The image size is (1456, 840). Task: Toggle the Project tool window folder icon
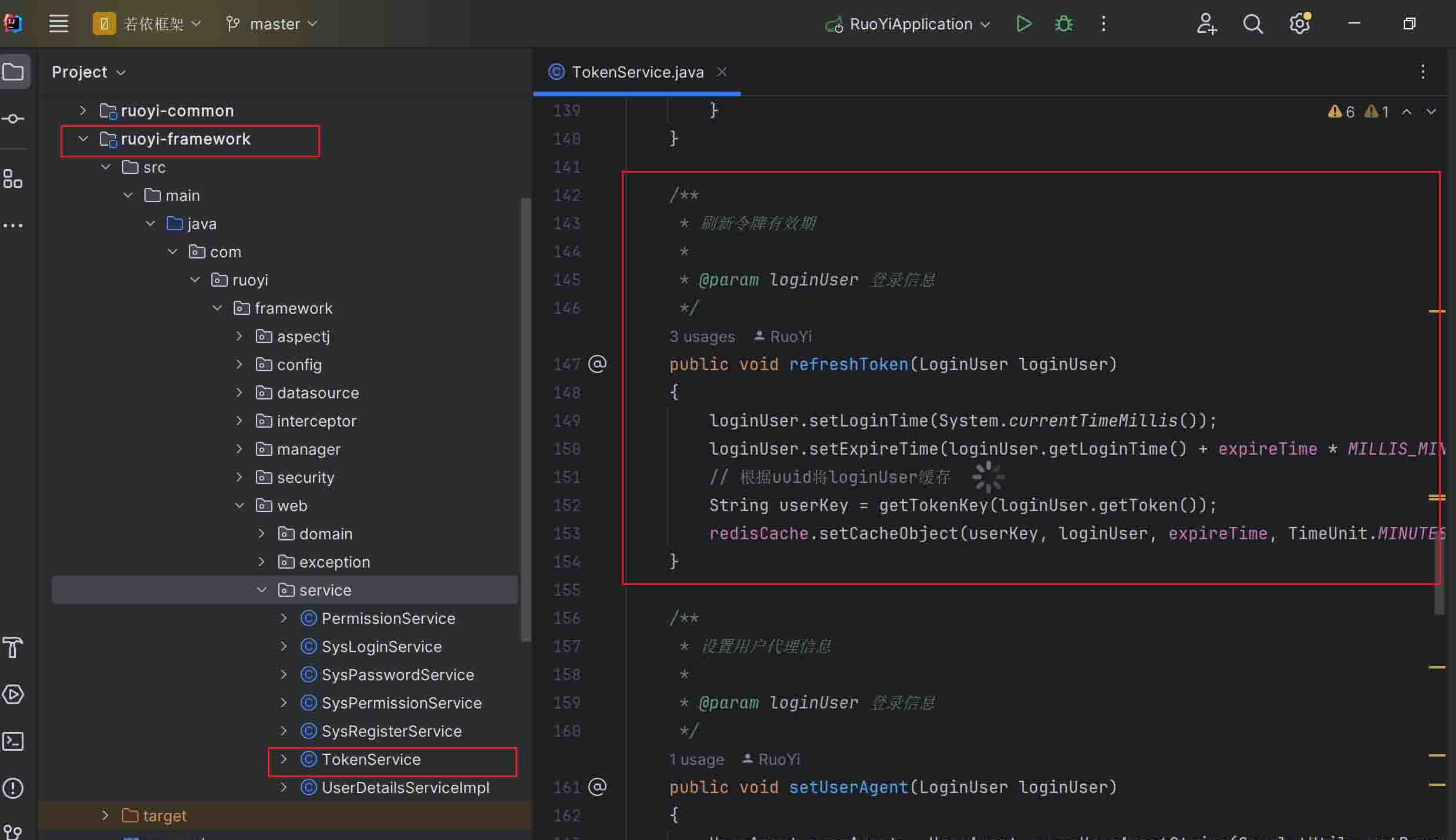[x=13, y=72]
